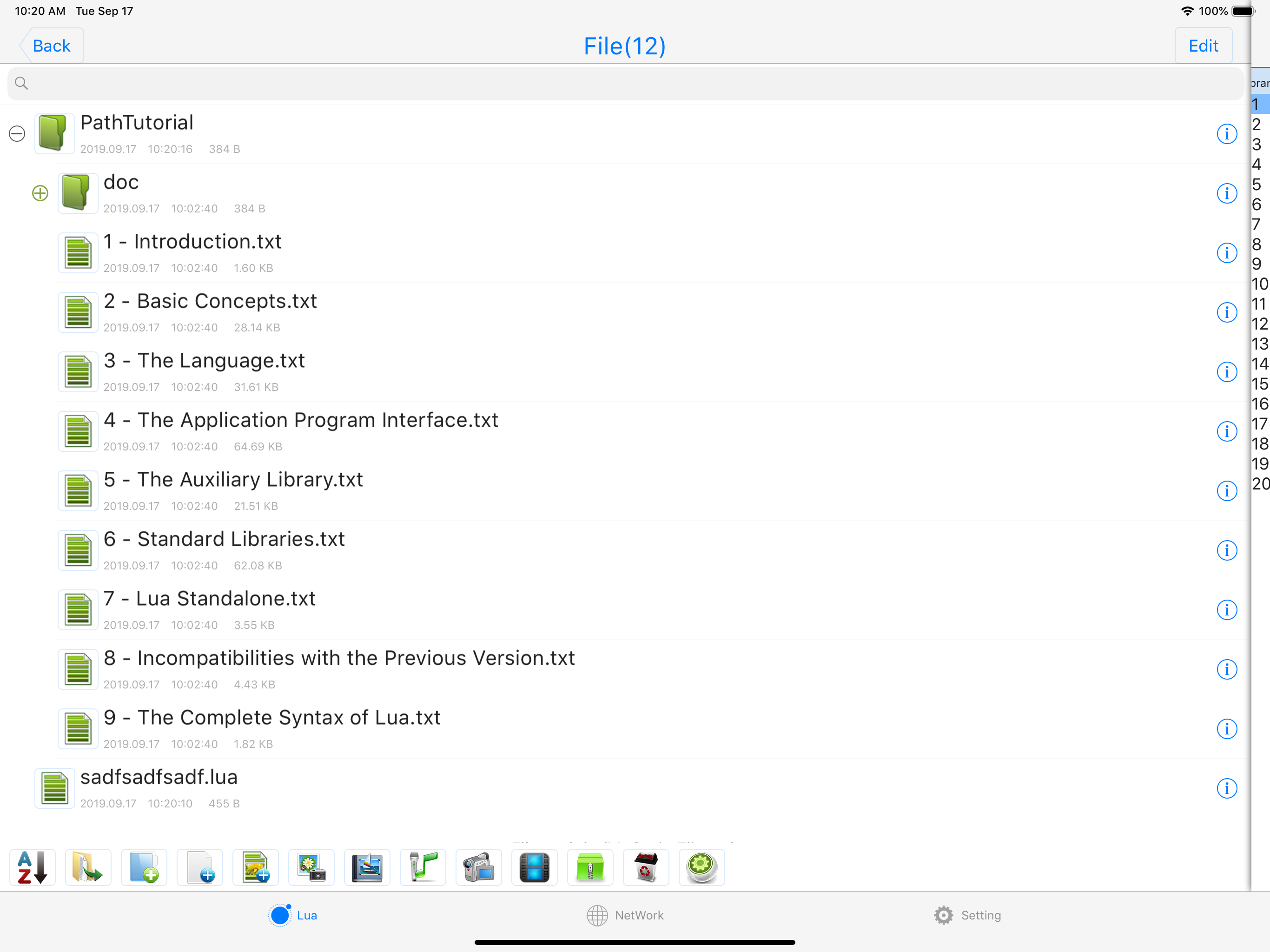Open the Setting tab

click(x=967, y=915)
